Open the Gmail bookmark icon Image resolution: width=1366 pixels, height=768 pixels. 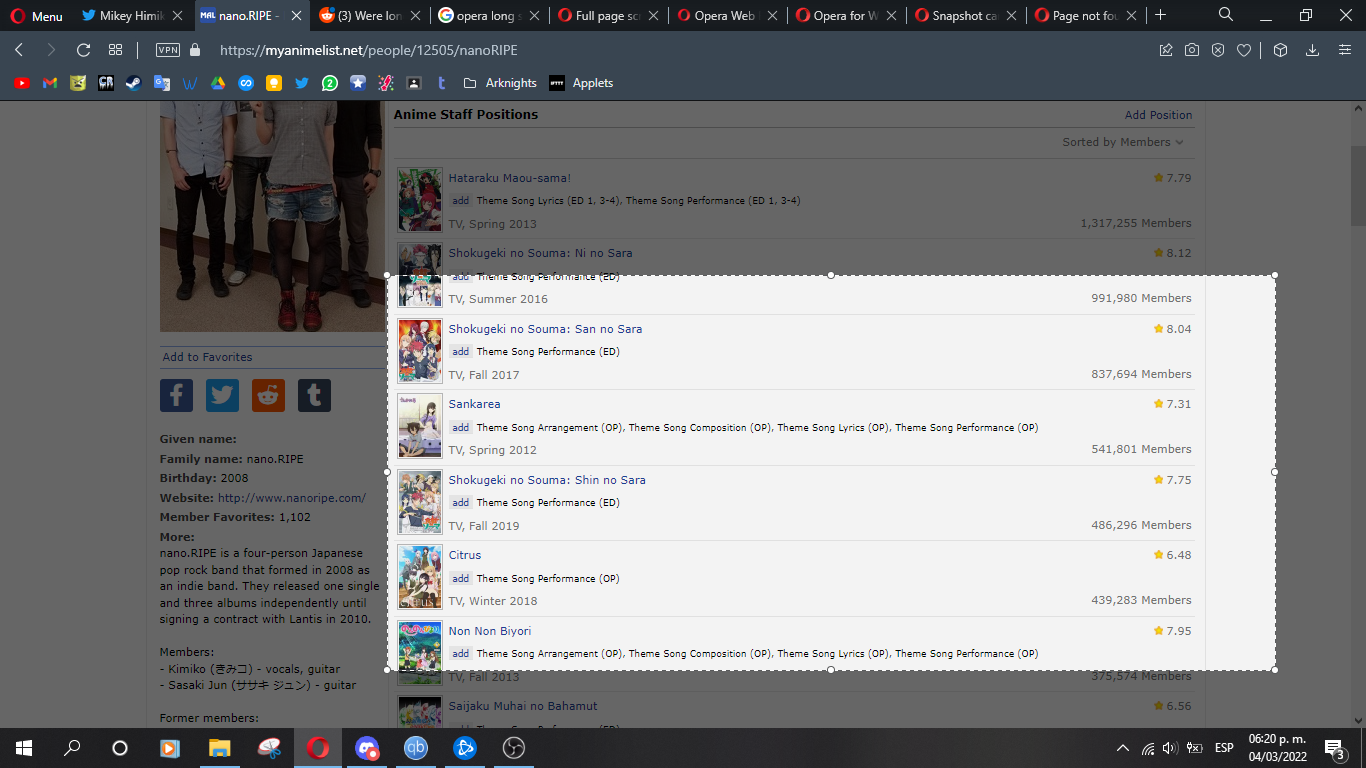50,83
